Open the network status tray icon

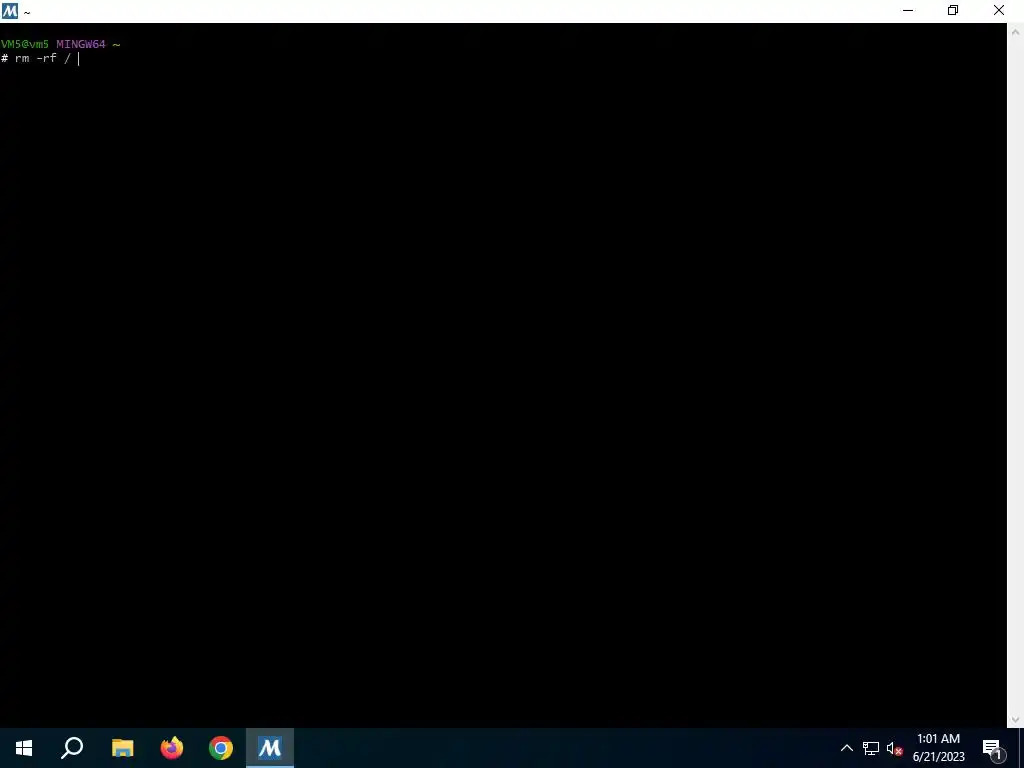[871, 748]
